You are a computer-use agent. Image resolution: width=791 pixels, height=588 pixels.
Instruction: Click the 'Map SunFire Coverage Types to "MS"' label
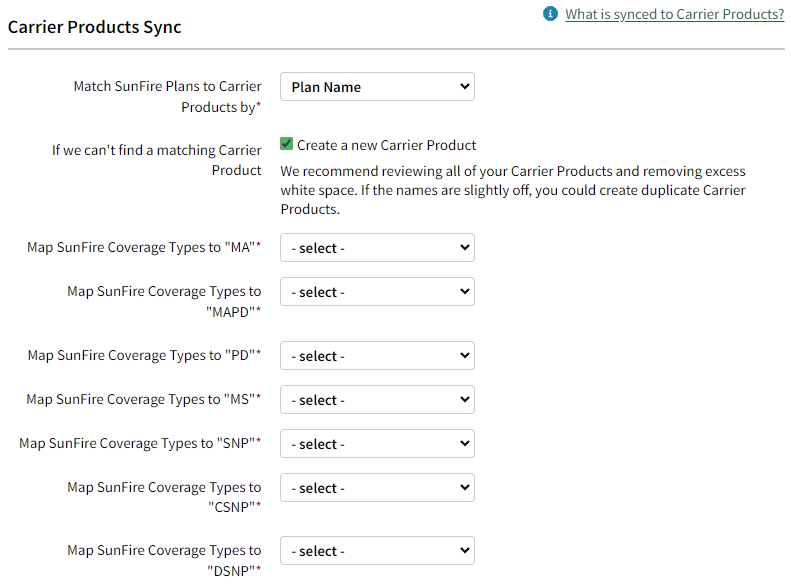(144, 399)
